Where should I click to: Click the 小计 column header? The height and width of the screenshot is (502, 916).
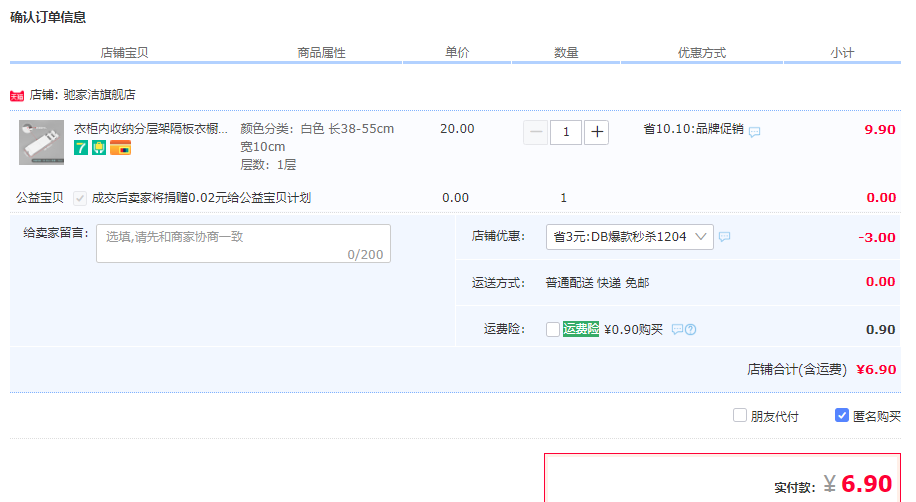click(x=842, y=53)
